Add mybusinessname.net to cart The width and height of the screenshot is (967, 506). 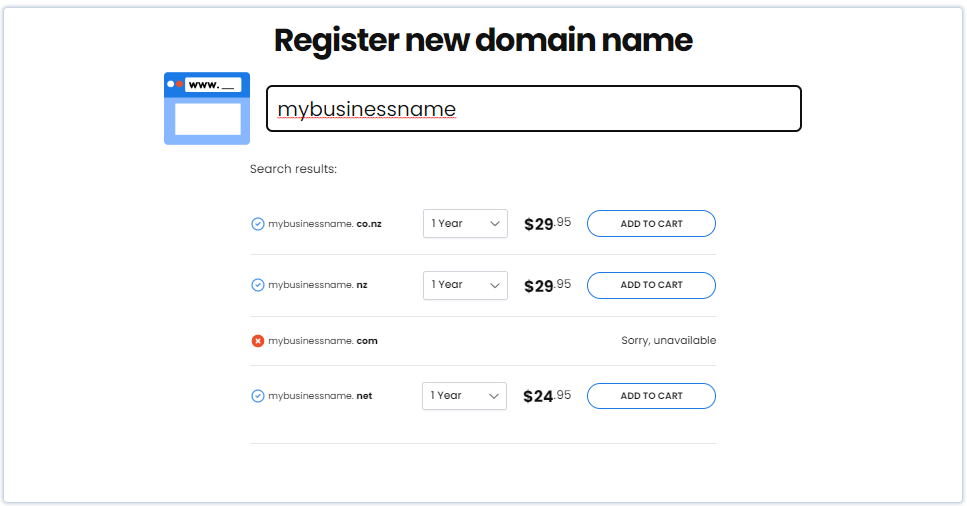651,396
